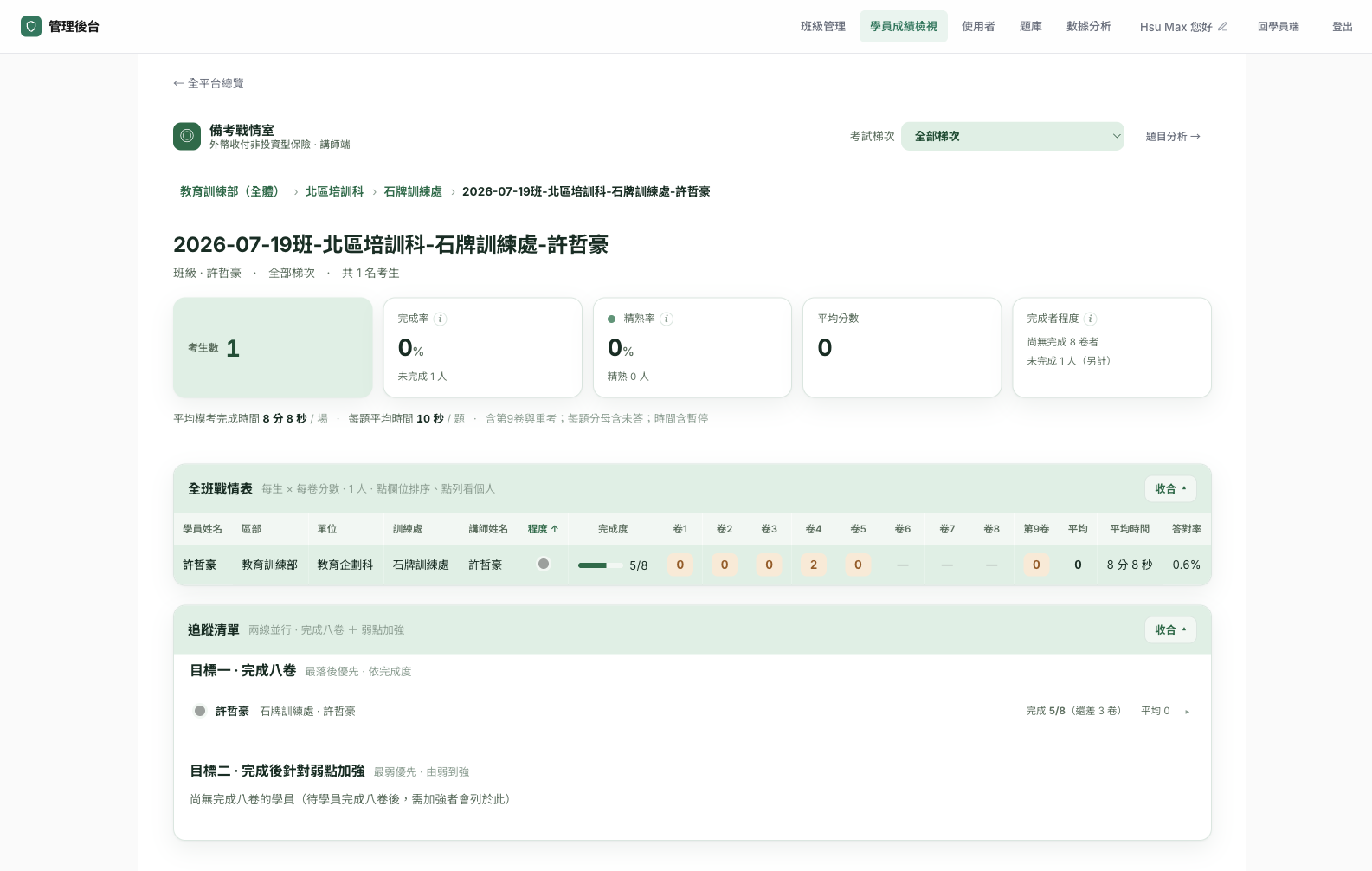Sort by the 平均時間 column header

click(x=1130, y=528)
